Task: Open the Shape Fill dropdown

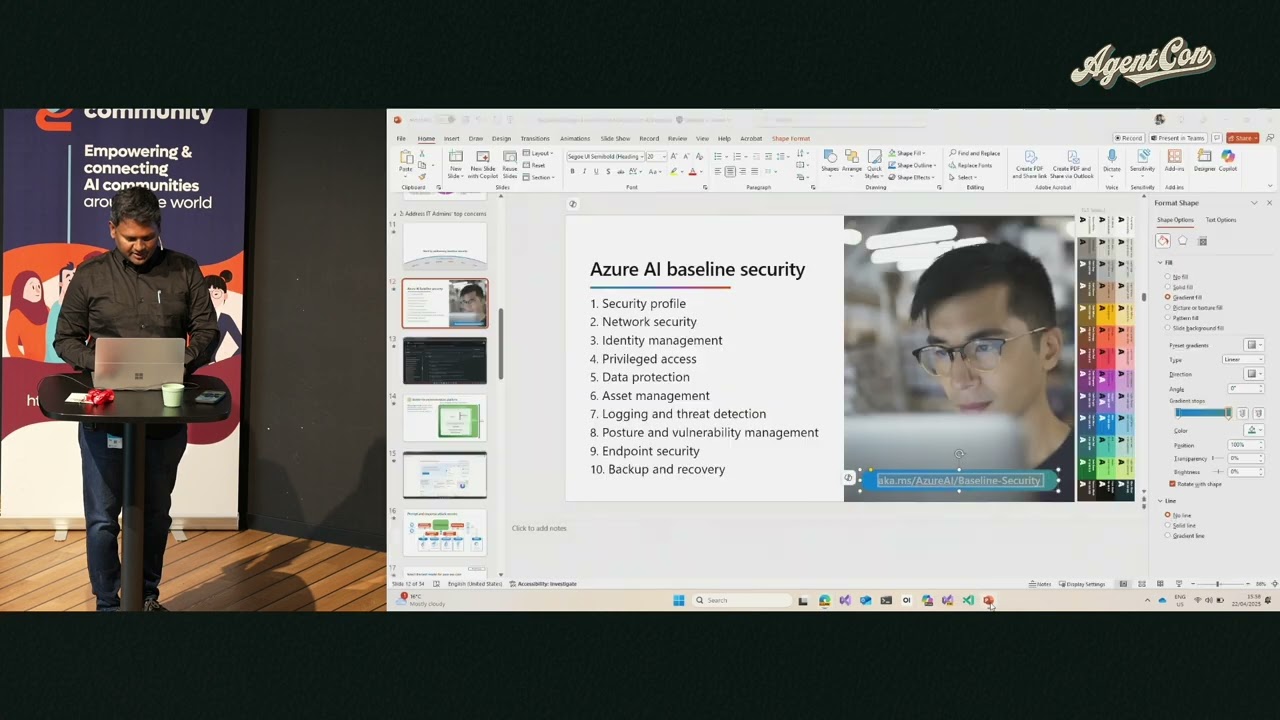Action: pos(909,153)
